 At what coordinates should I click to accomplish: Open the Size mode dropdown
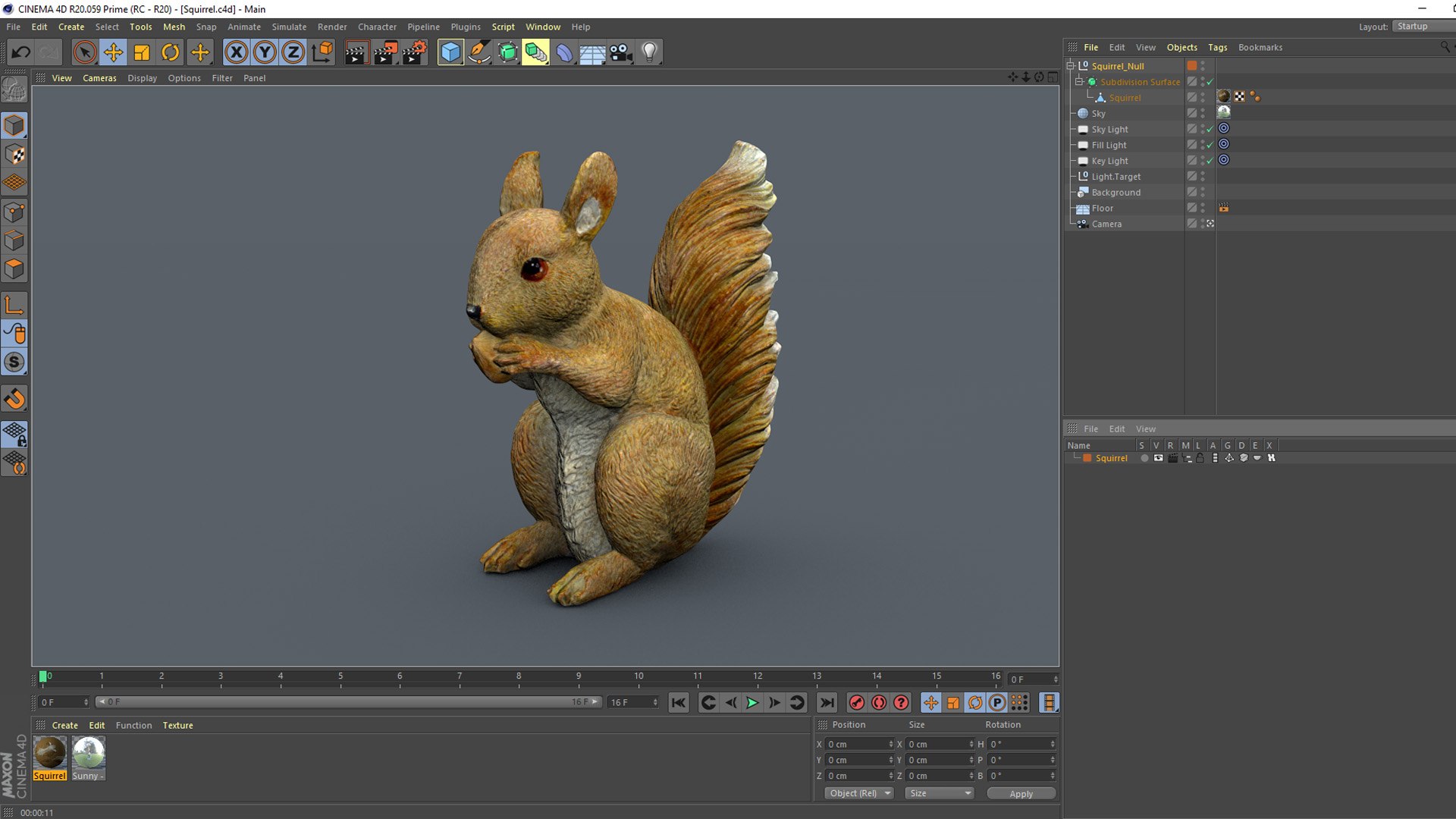[940, 793]
